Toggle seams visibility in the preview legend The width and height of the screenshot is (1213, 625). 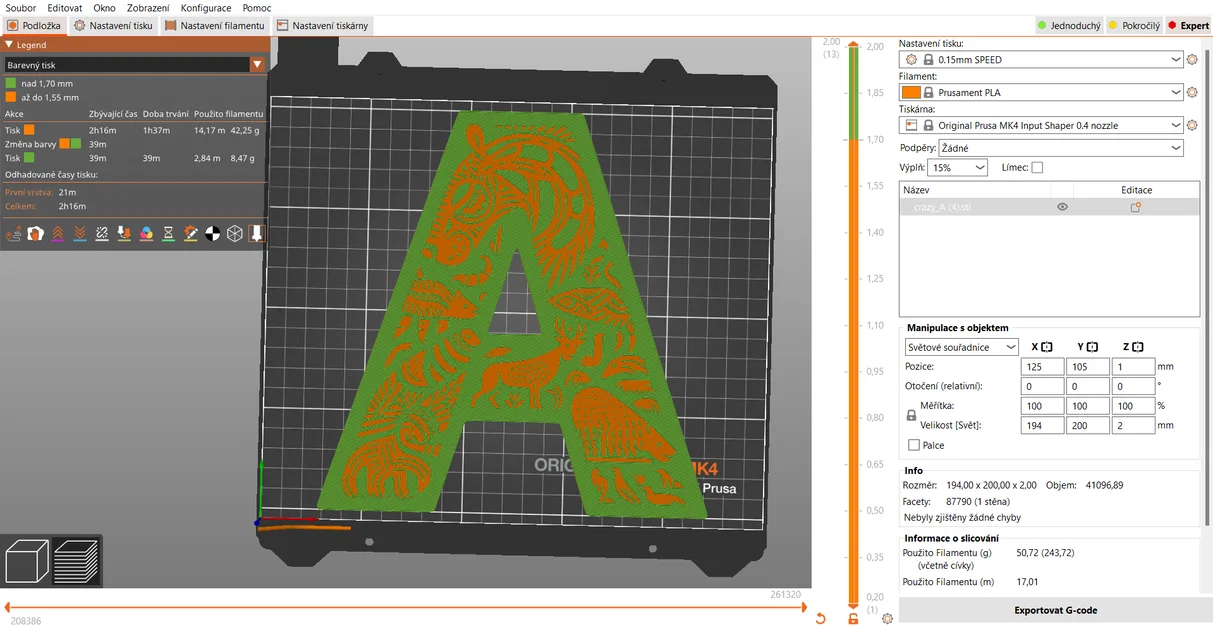pyautogui.click(x=101, y=233)
